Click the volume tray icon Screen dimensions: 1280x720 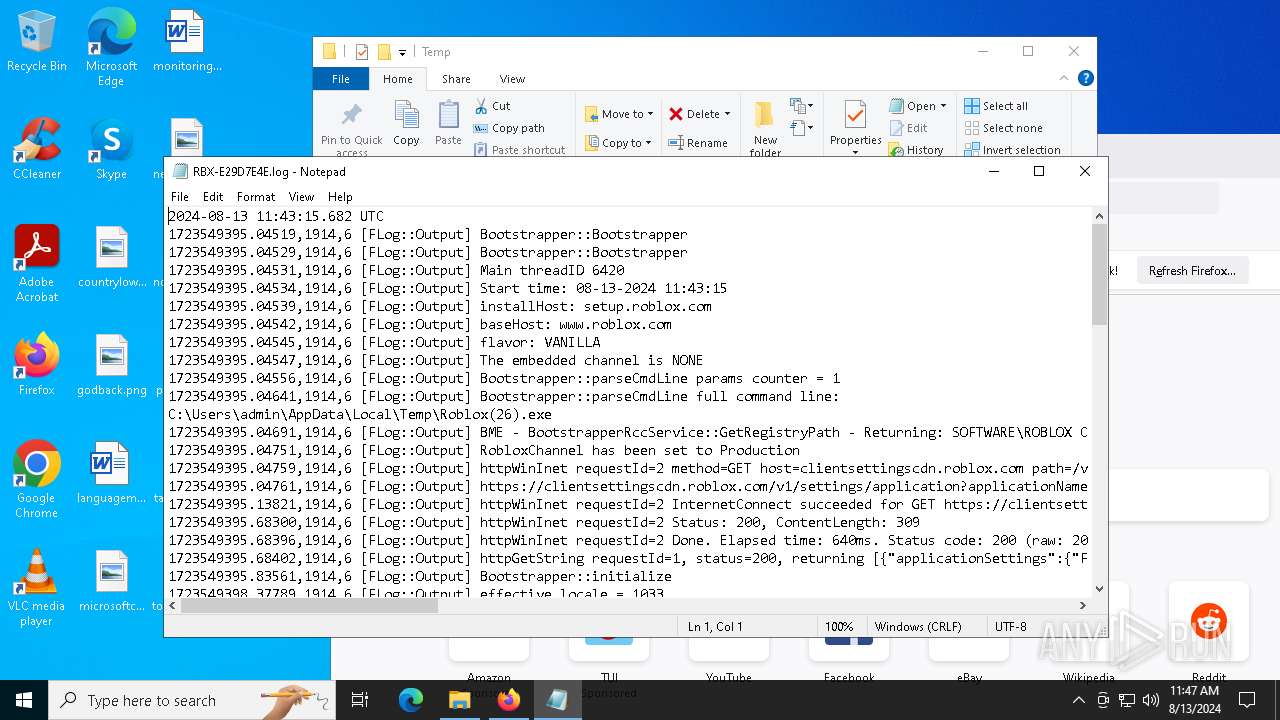(x=1150, y=700)
